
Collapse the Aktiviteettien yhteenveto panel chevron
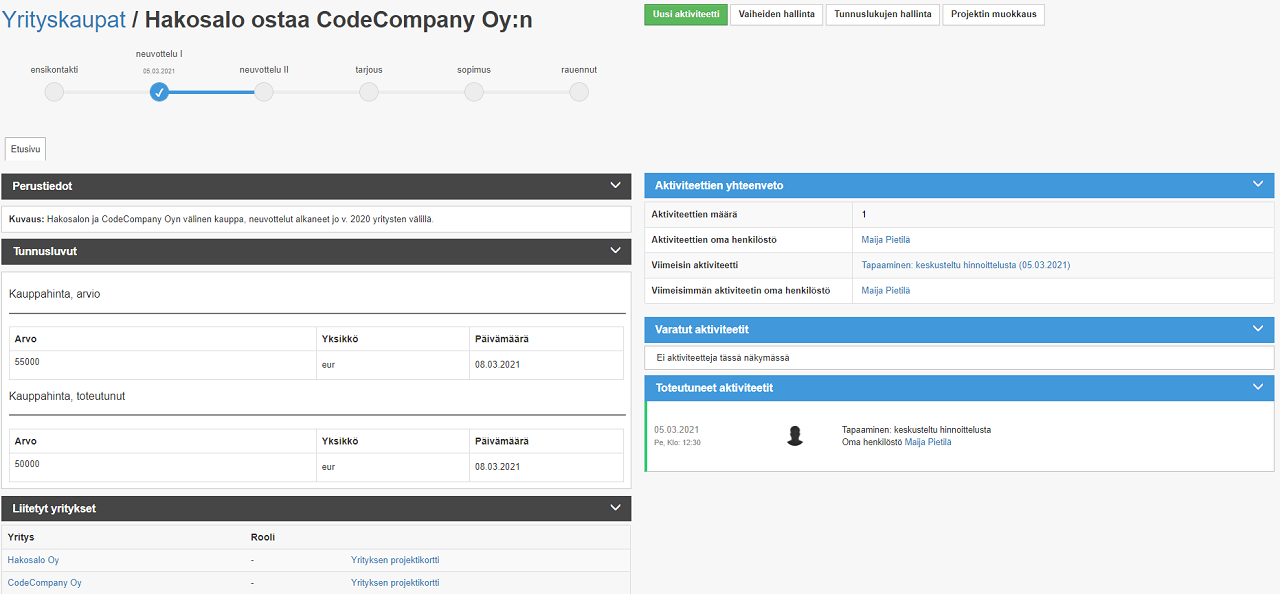[1258, 184]
